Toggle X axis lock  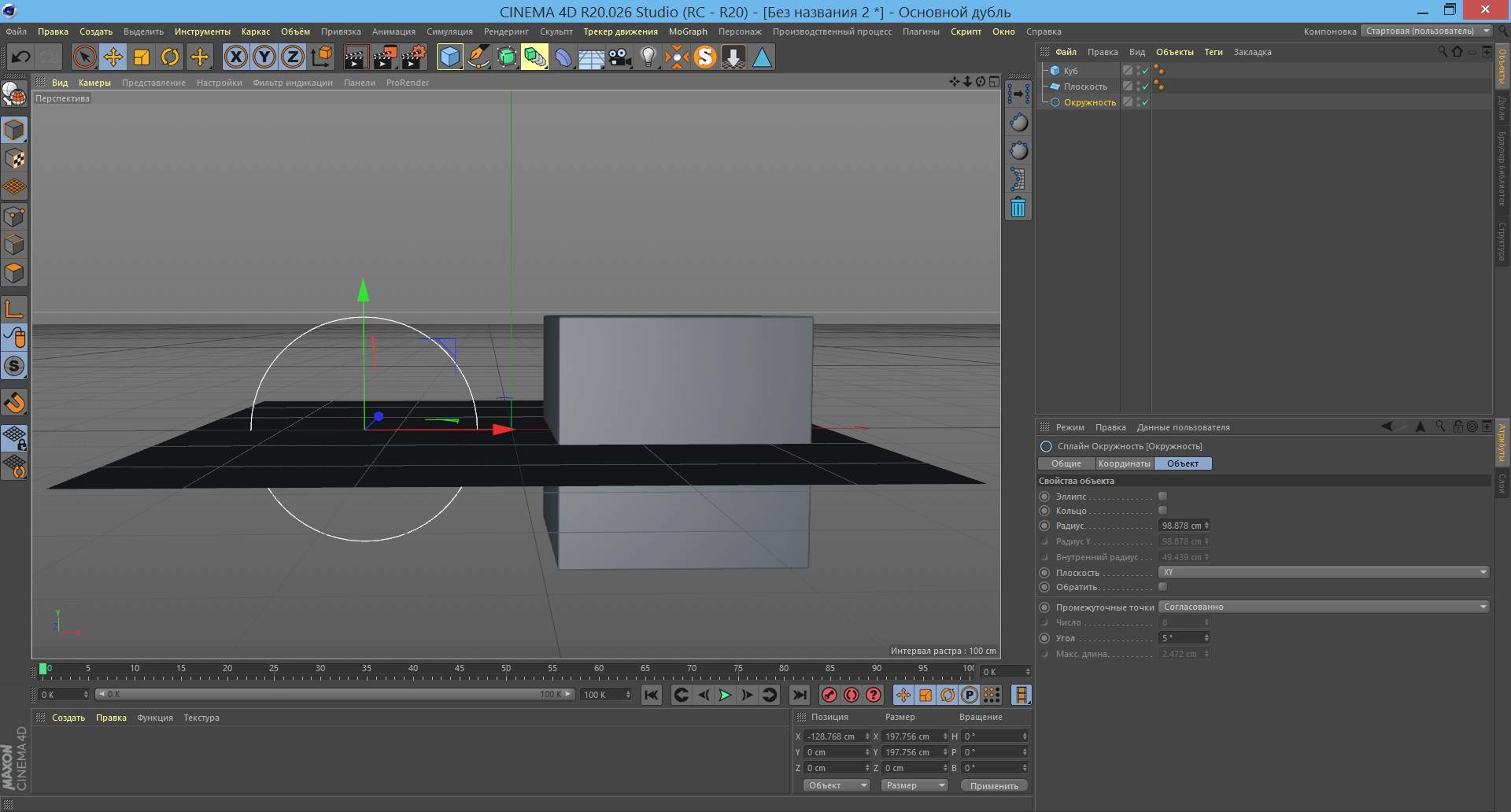235,57
